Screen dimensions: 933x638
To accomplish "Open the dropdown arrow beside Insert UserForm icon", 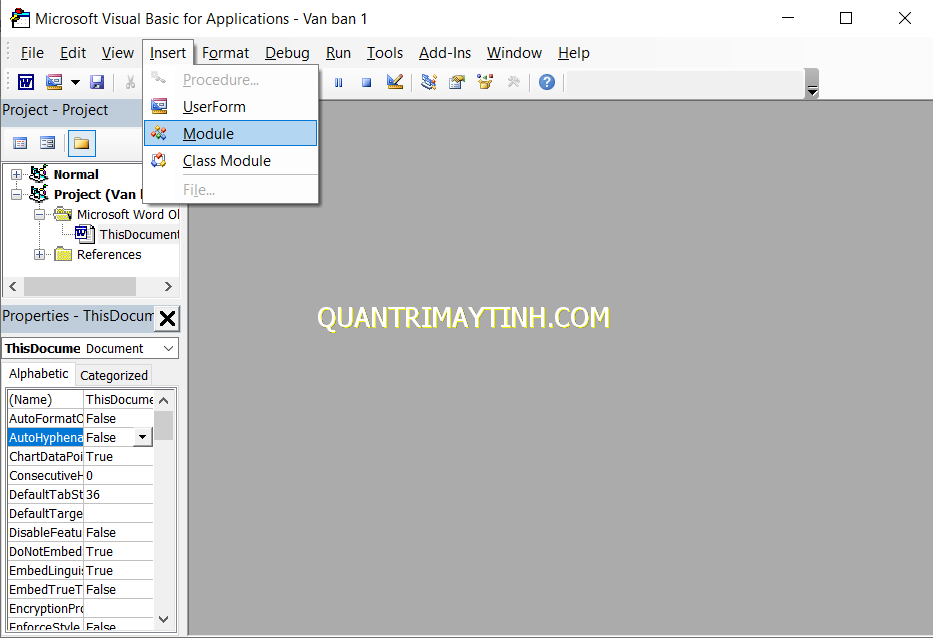I will pyautogui.click(x=76, y=82).
